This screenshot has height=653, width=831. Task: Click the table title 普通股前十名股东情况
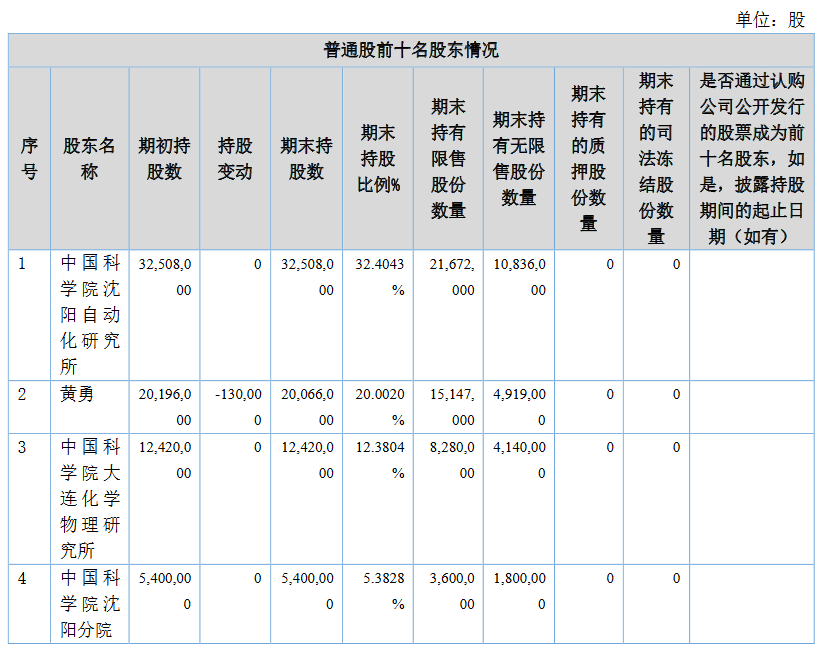click(x=411, y=50)
